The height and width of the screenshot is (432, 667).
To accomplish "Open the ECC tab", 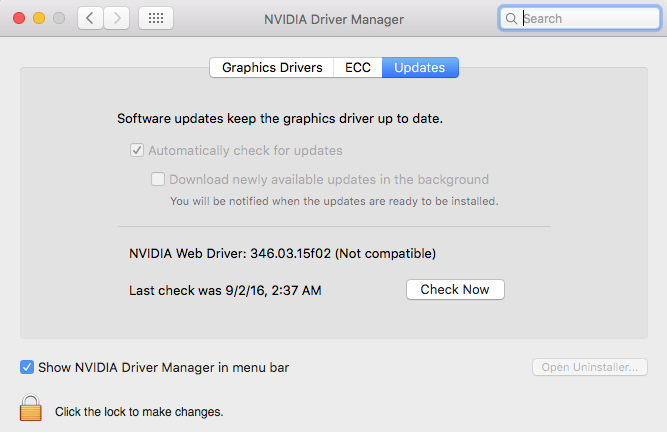I will tap(358, 68).
